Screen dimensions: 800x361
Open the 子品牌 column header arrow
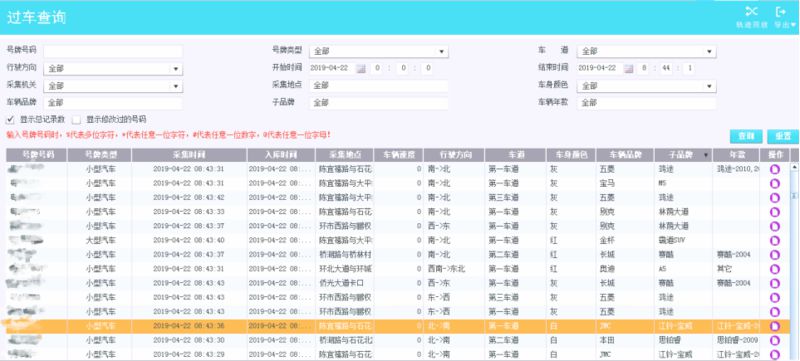pos(706,155)
